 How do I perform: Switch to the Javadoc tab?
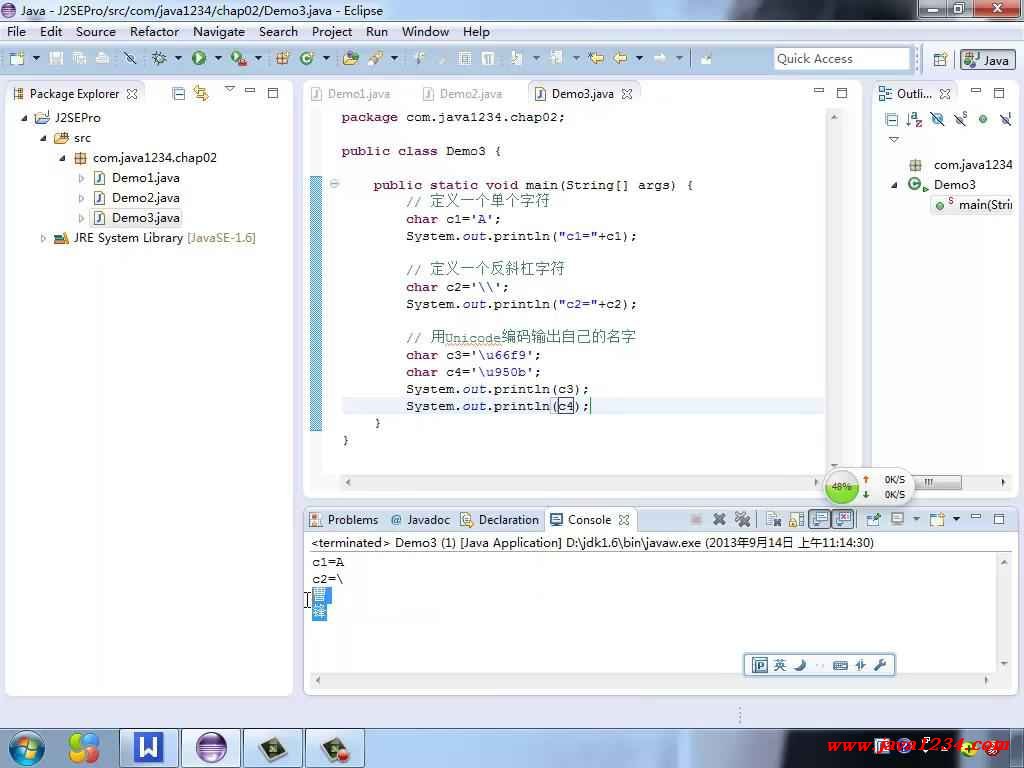421,520
